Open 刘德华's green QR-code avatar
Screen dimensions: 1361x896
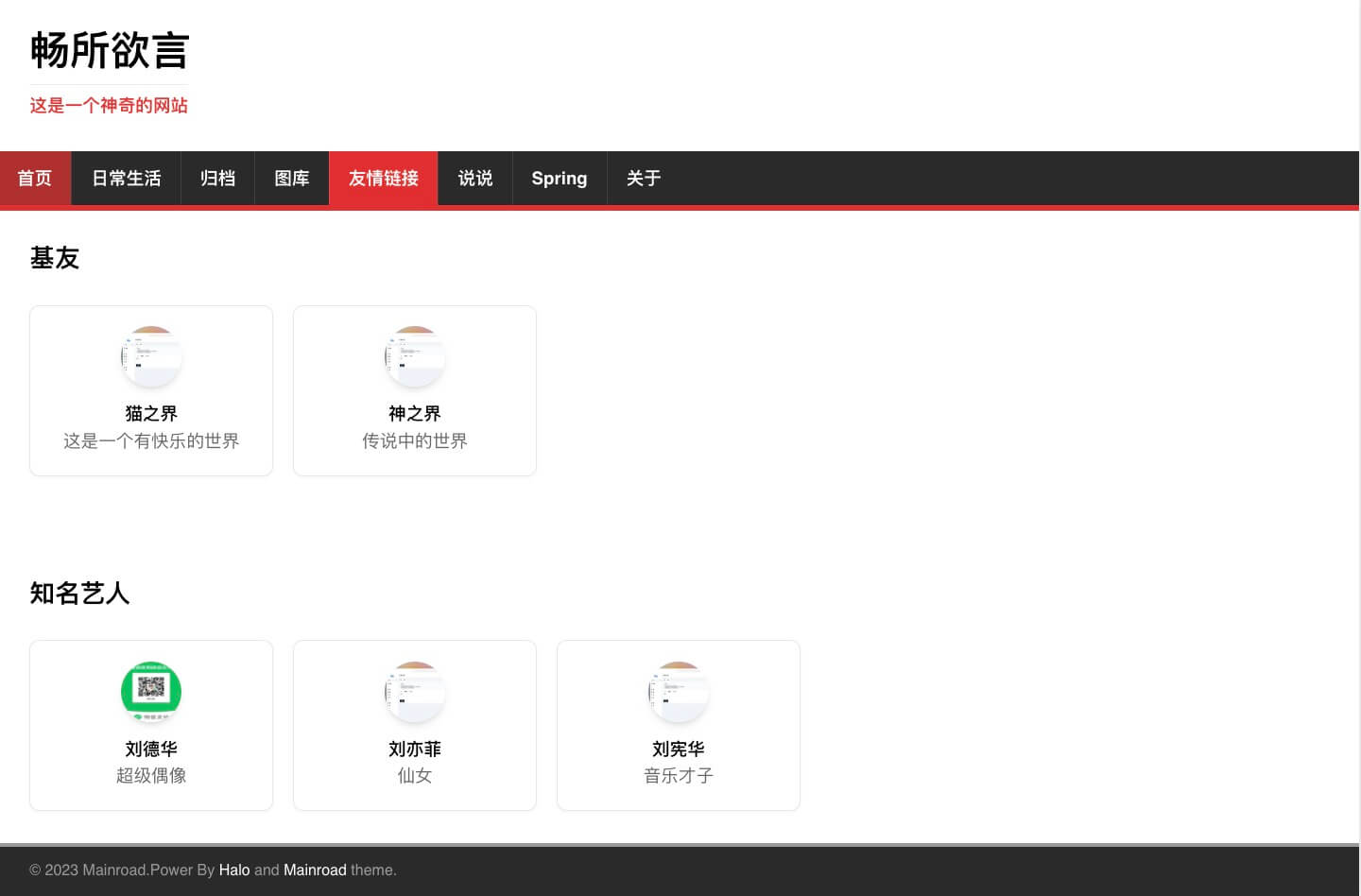coord(151,692)
